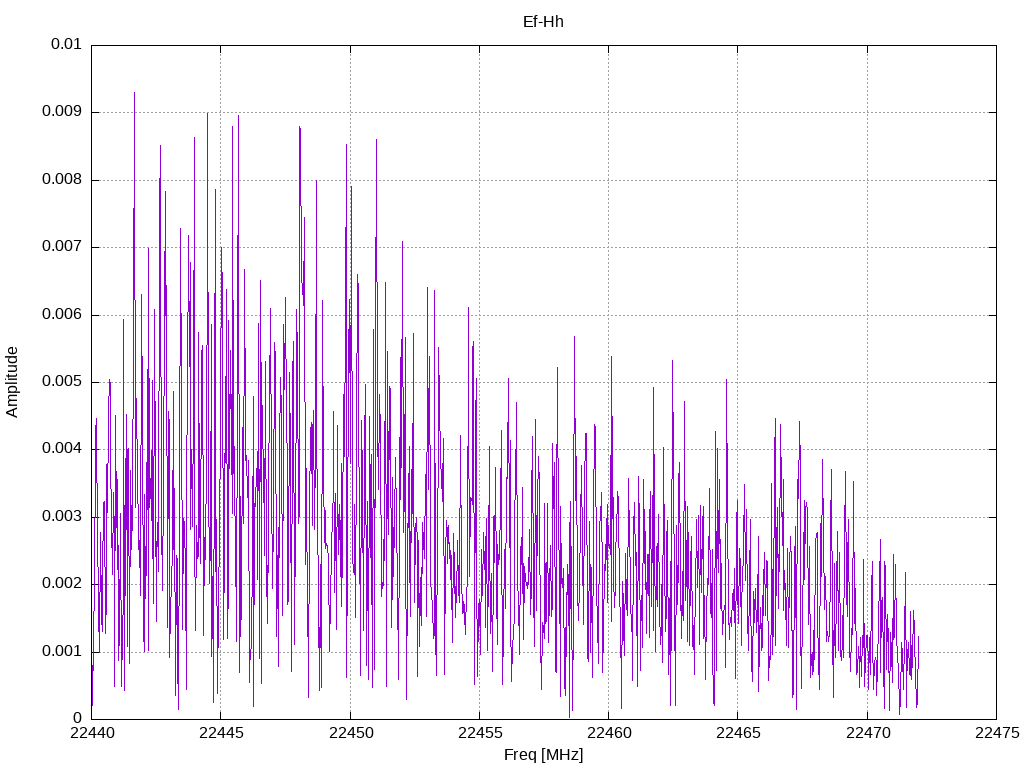Click the y-axis tick label 0.005

pos(62,381)
